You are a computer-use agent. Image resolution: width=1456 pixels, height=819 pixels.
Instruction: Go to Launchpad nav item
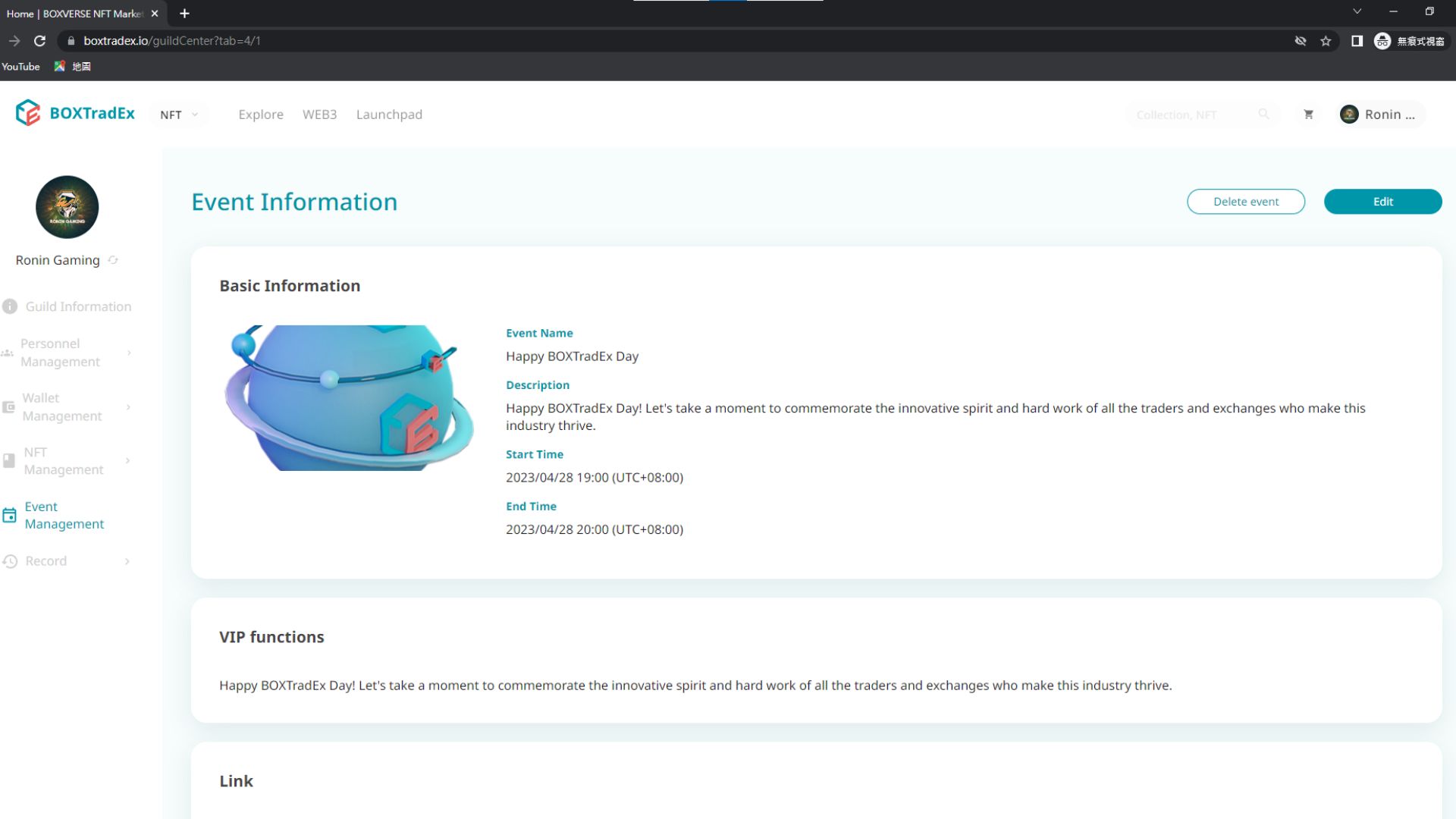pos(389,115)
